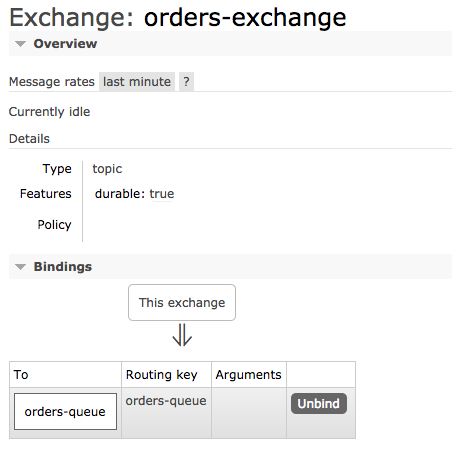Click the Message rates label
452x452 pixels.
coord(52,82)
